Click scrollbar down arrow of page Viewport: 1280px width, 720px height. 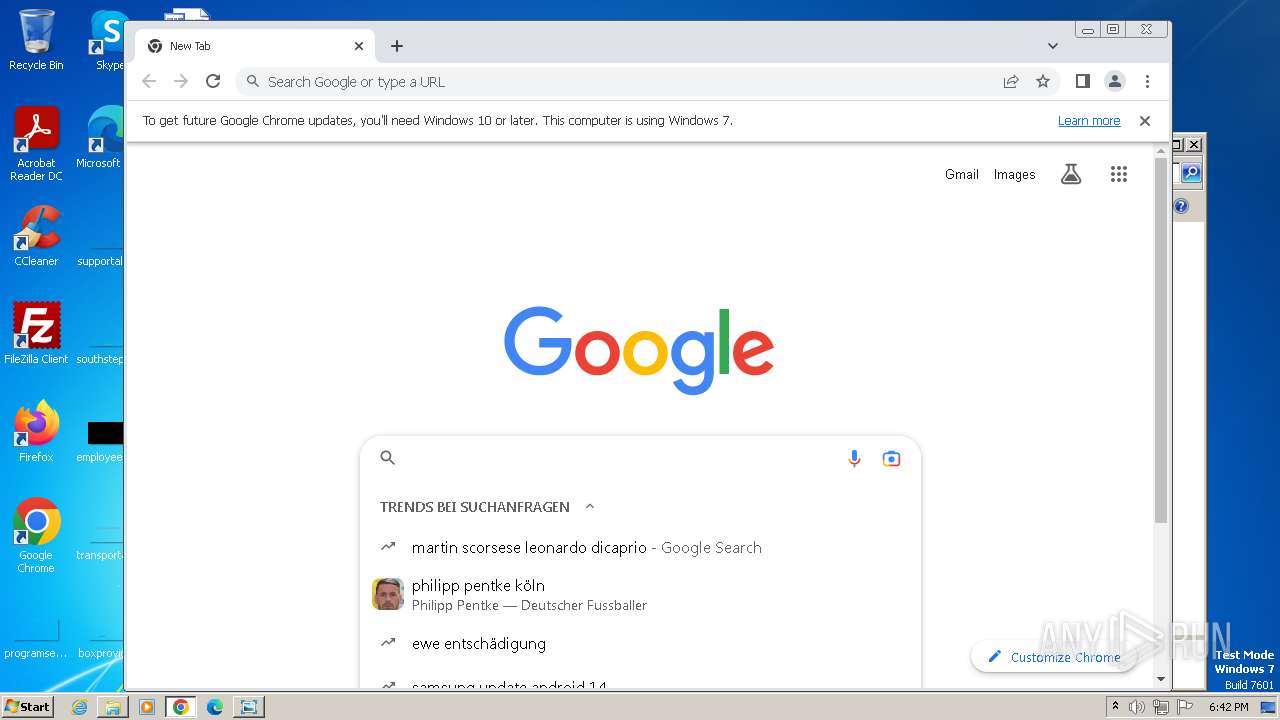[x=1161, y=679]
